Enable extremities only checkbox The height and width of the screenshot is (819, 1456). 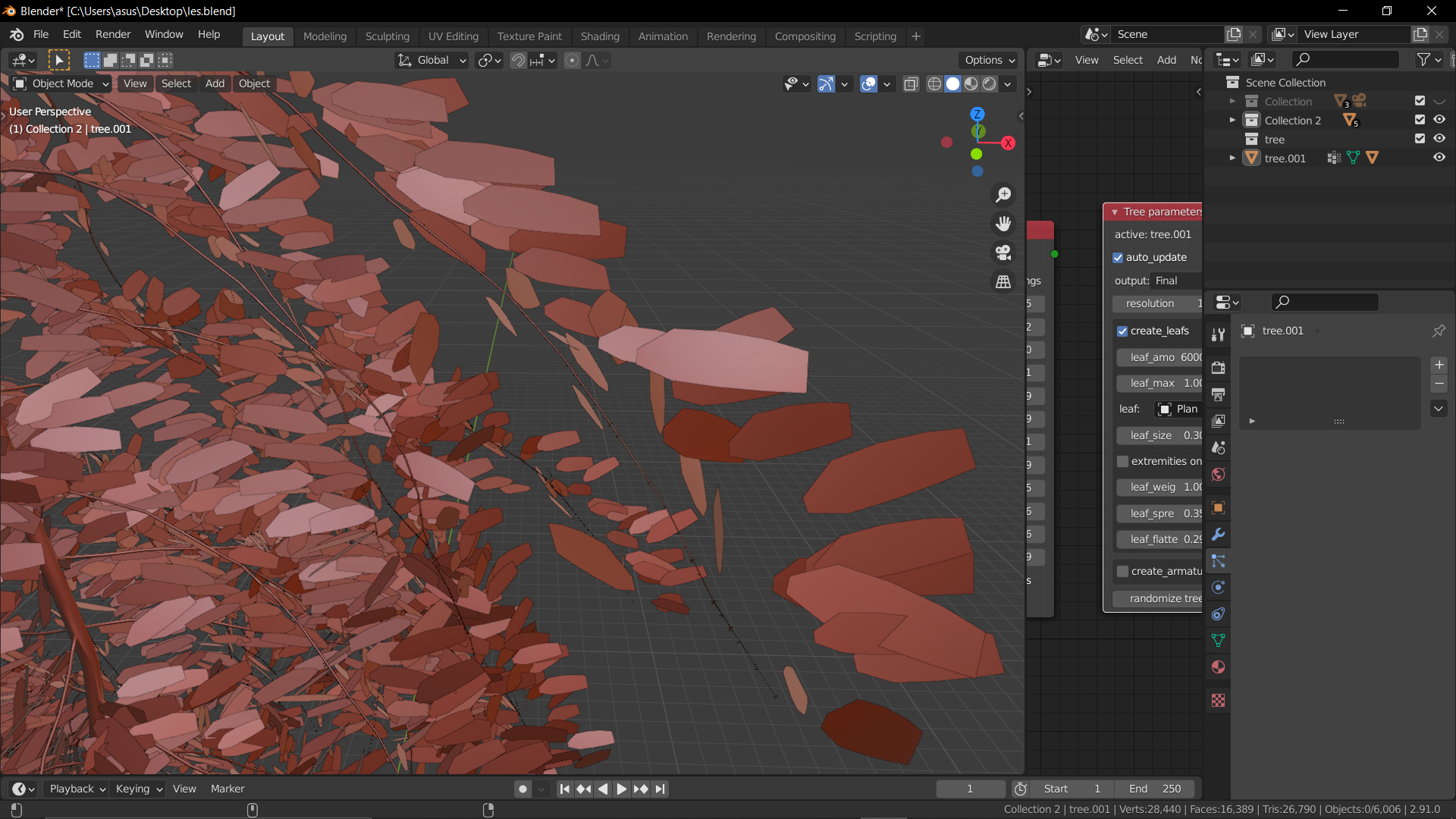click(x=1122, y=461)
